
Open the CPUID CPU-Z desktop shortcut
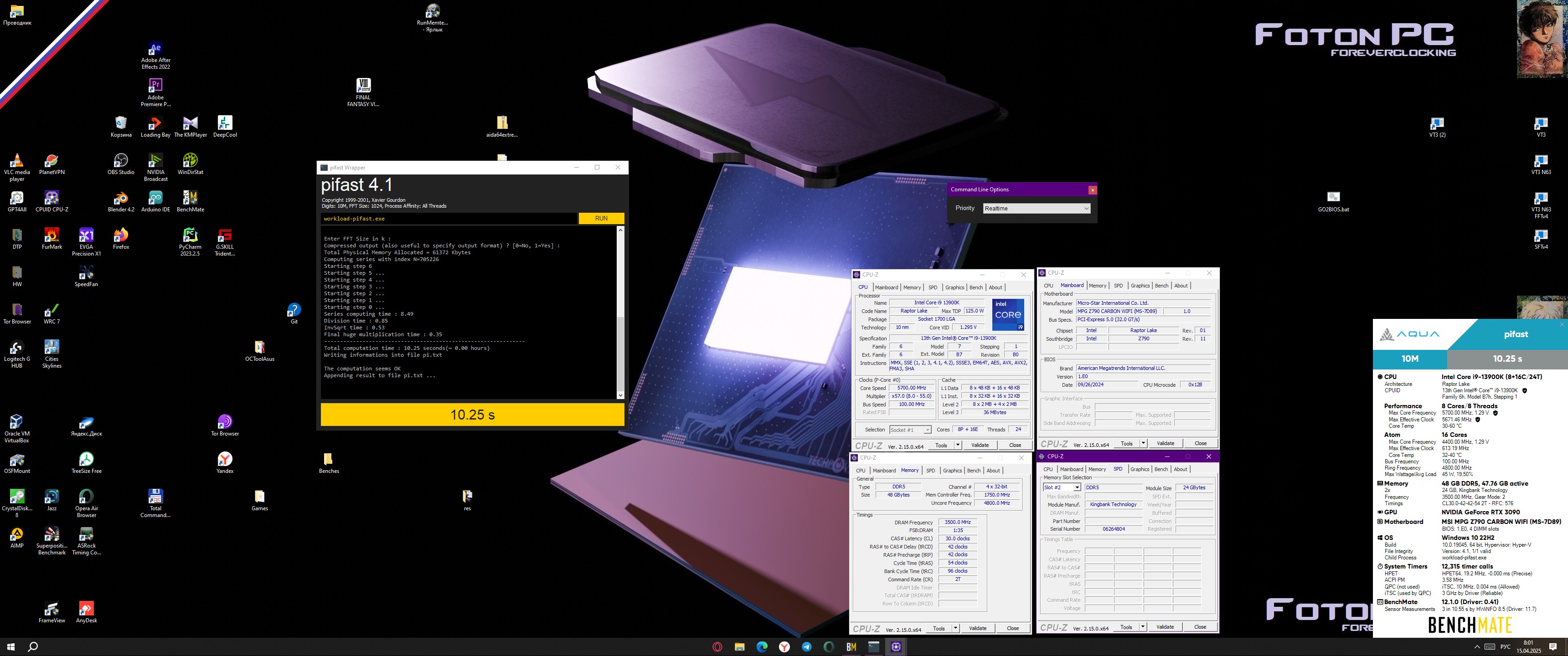coord(52,201)
